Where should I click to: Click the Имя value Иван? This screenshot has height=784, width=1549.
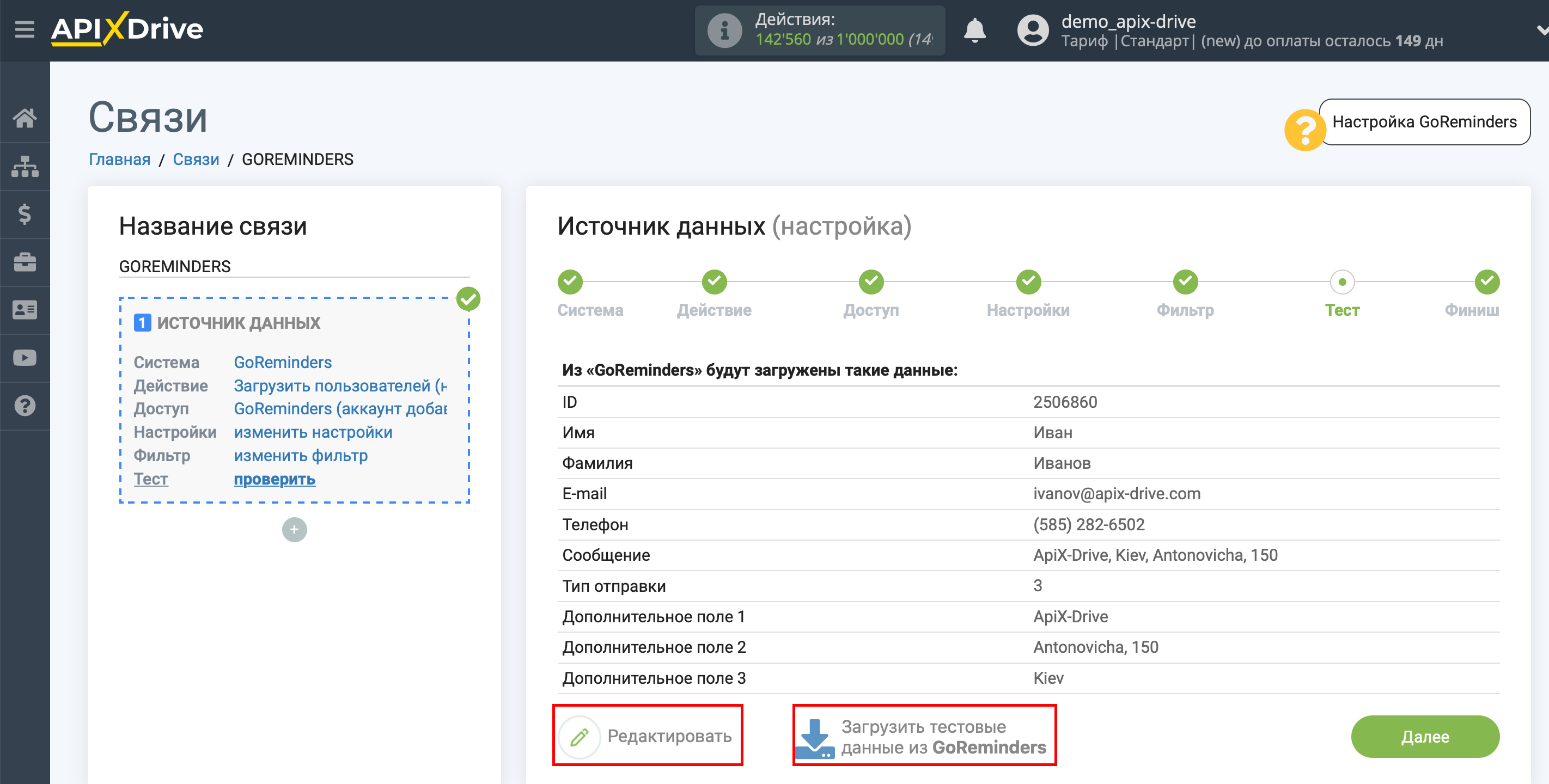[1052, 433]
